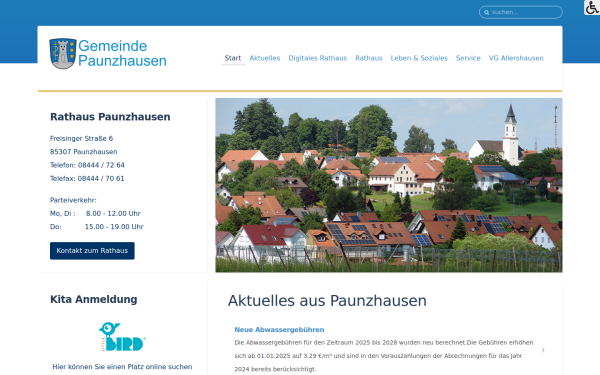This screenshot has width=600, height=375.
Task: Open the Leben & Soziales menu
Action: [419, 58]
